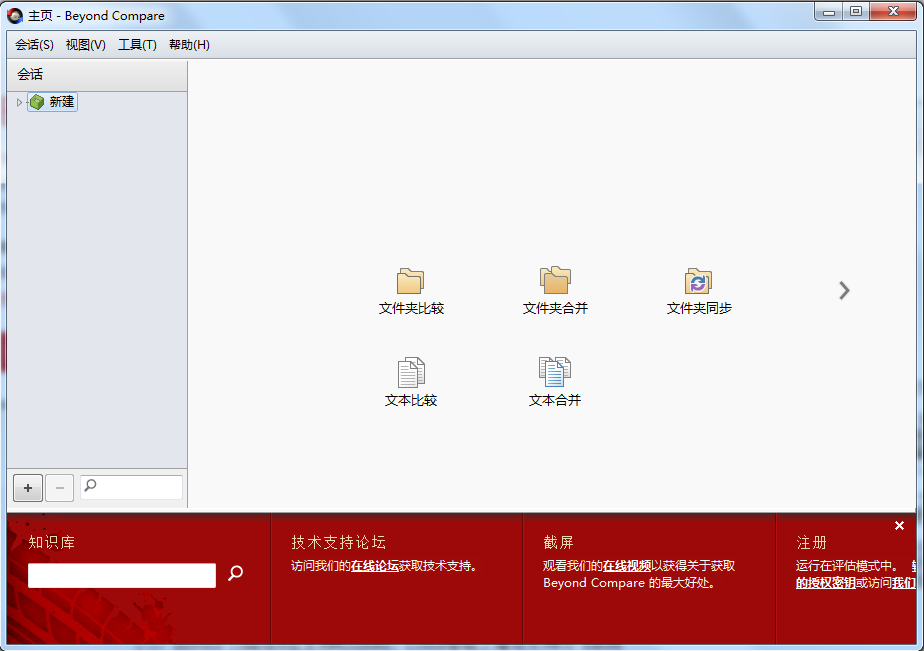The width and height of the screenshot is (924, 651).
Task: Follow the 在线论坛 link
Action: [x=375, y=566]
